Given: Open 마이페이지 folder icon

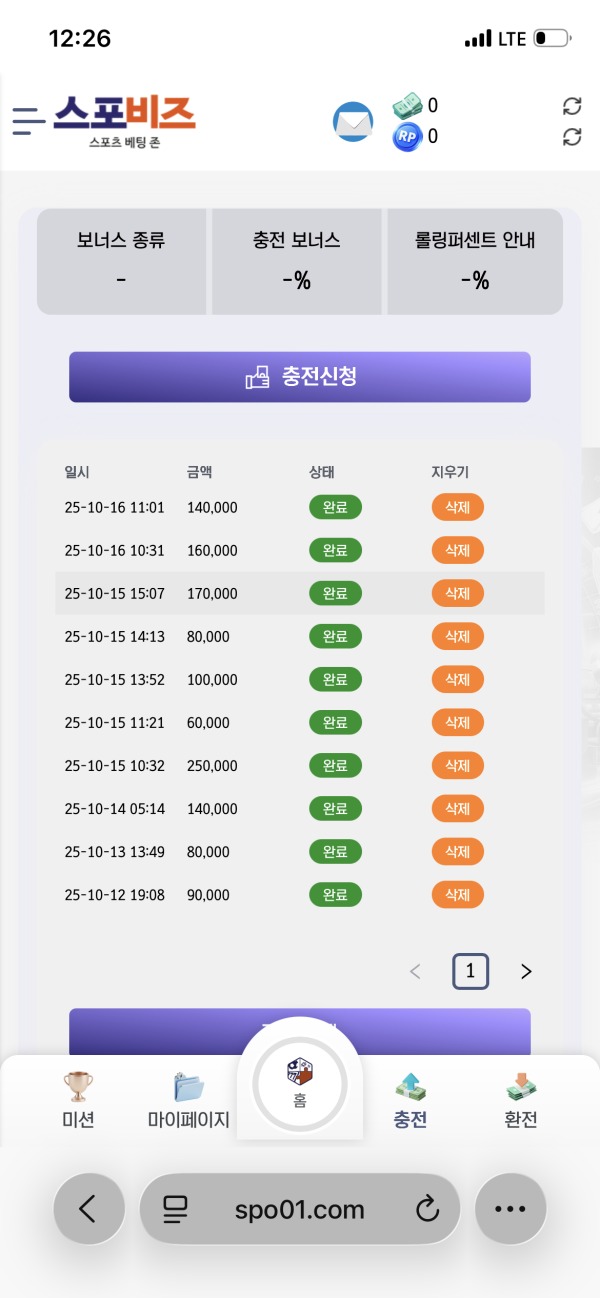Looking at the screenshot, I should click(x=188, y=1084).
